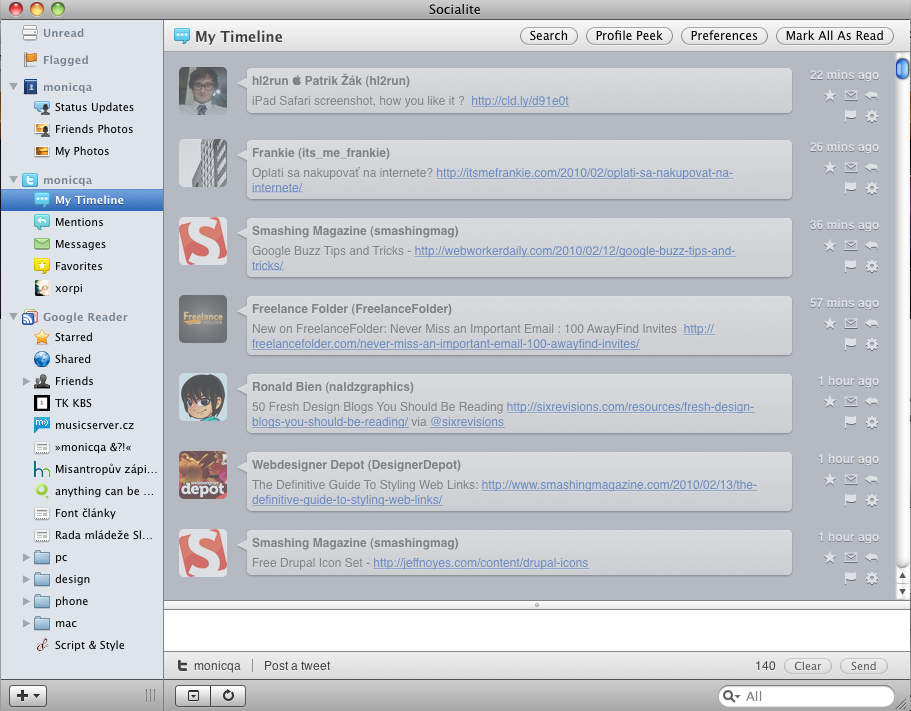Open gear menu for Webdesigner Depot tweet
This screenshot has width=911, height=711.
pos(871,500)
